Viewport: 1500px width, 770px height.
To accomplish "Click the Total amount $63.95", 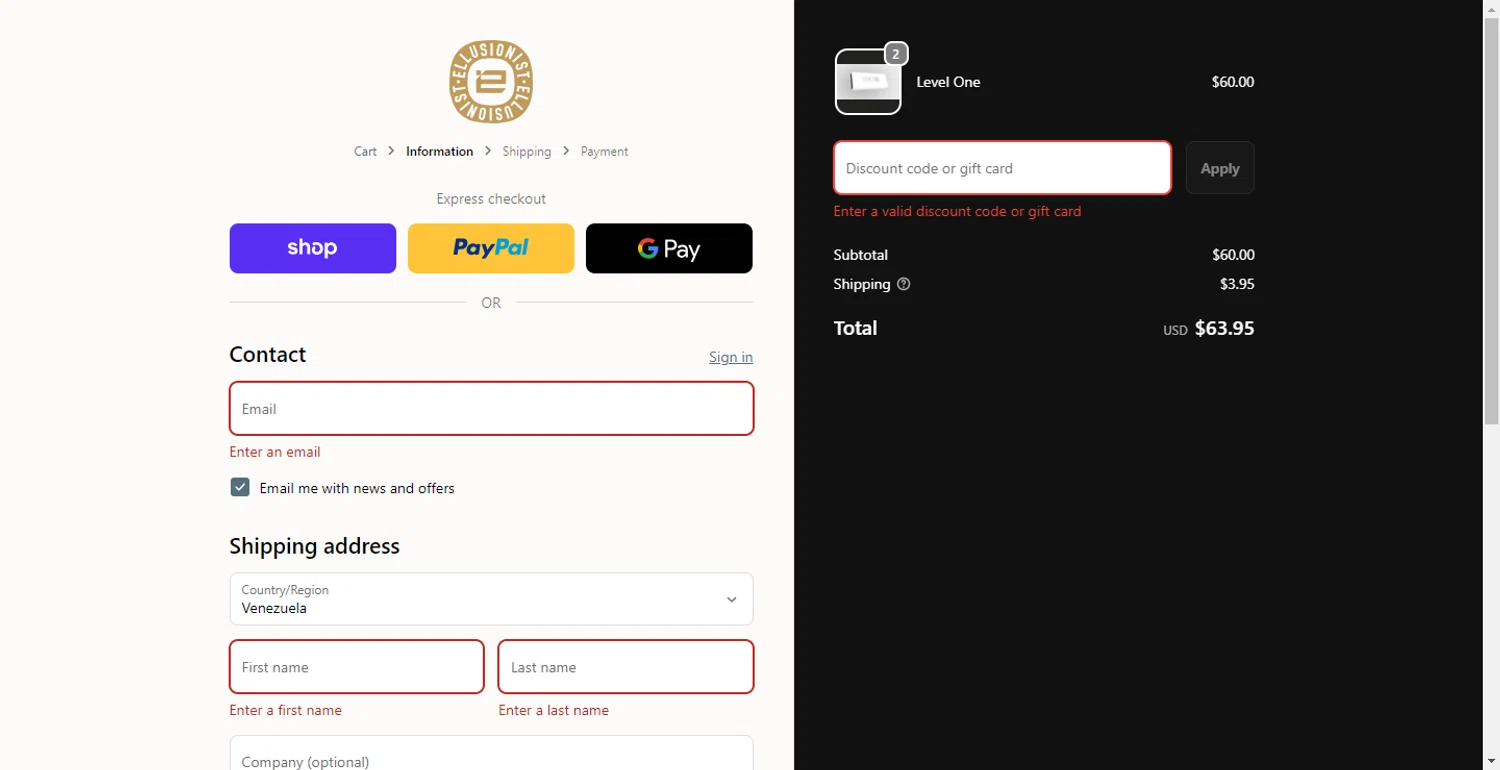I will [x=1224, y=328].
